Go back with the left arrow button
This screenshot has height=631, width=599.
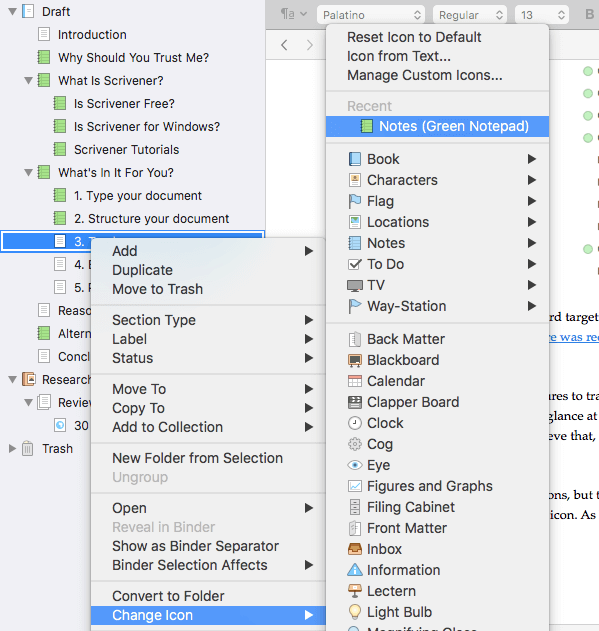click(284, 45)
